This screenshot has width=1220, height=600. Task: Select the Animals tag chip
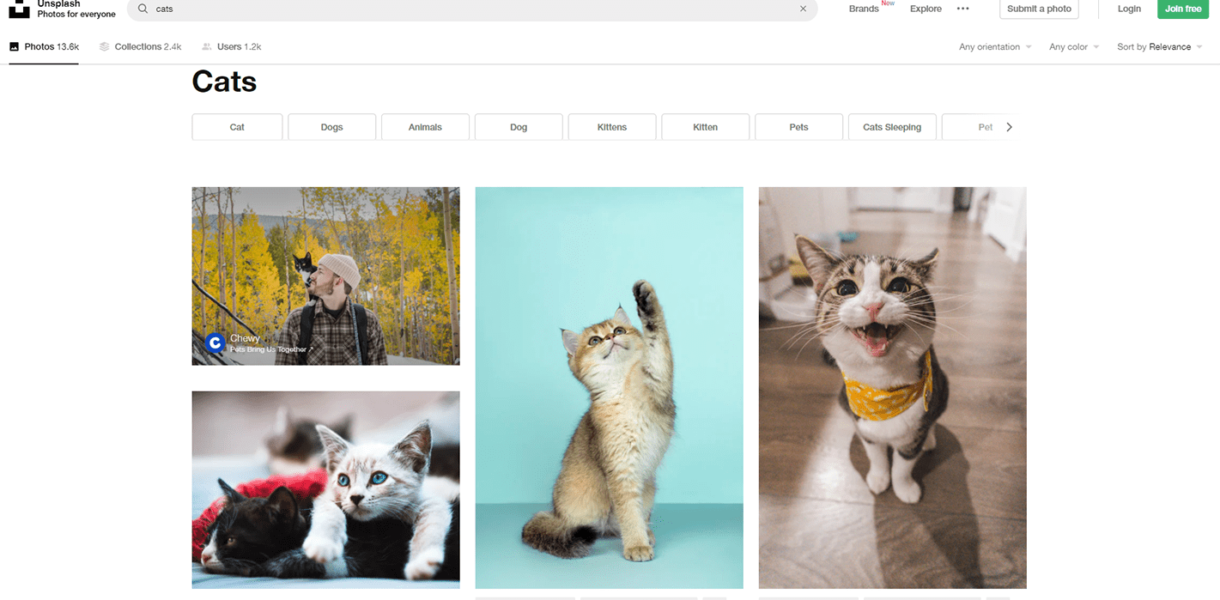[x=425, y=127]
